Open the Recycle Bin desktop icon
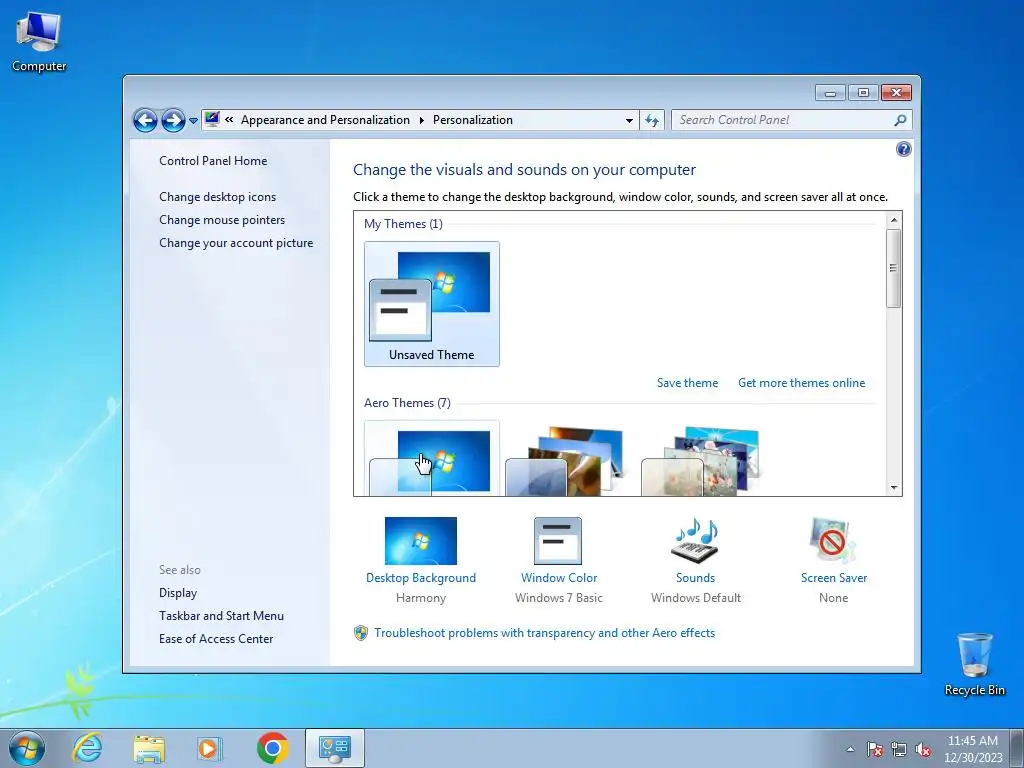This screenshot has height=768, width=1024. pyautogui.click(x=974, y=664)
